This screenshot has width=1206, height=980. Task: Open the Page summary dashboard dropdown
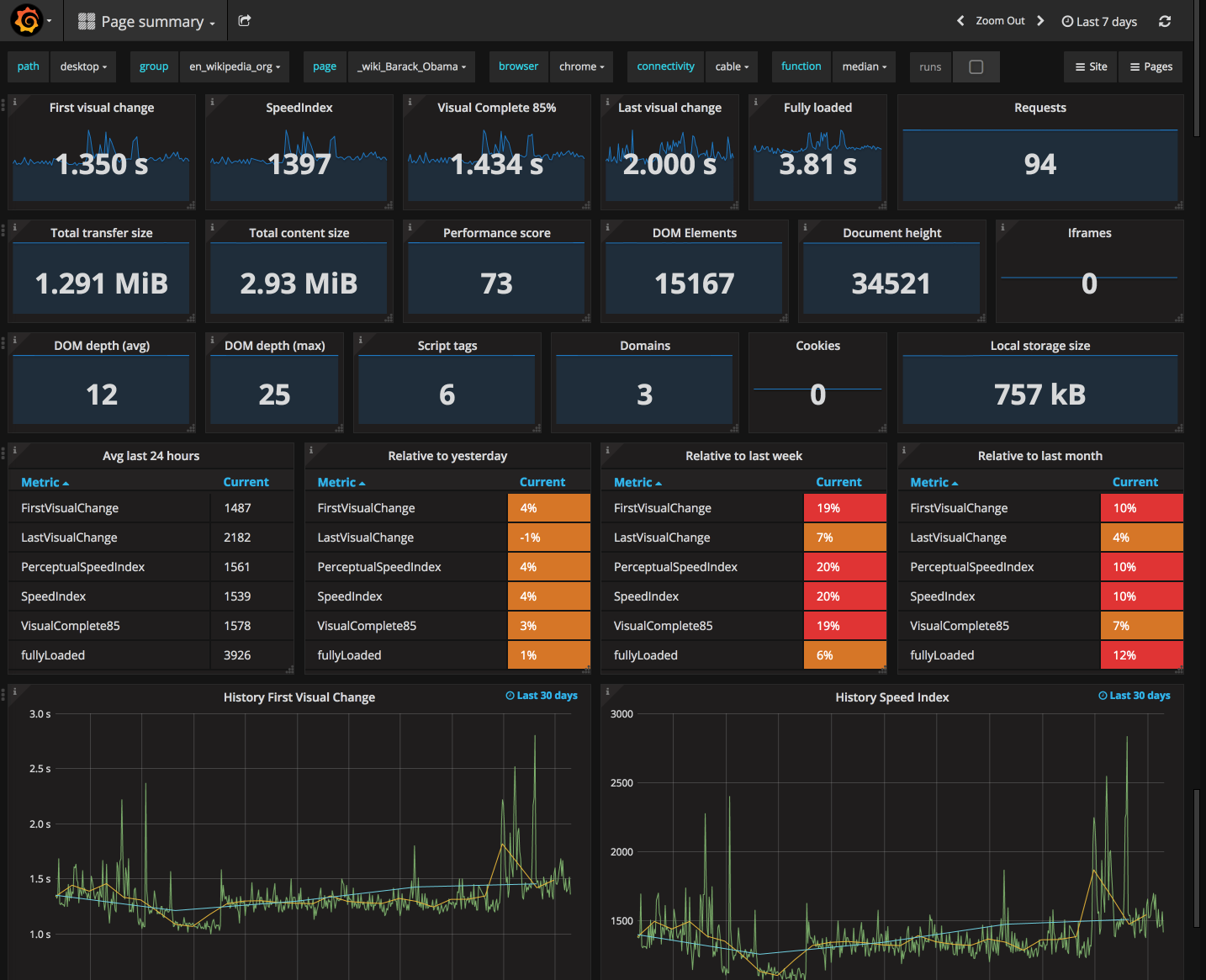[x=146, y=21]
